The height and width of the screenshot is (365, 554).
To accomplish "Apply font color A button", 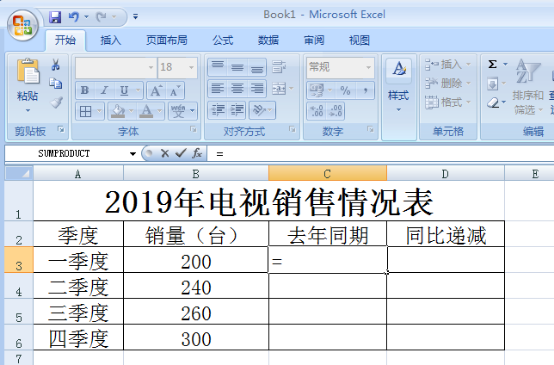I will click(146, 111).
